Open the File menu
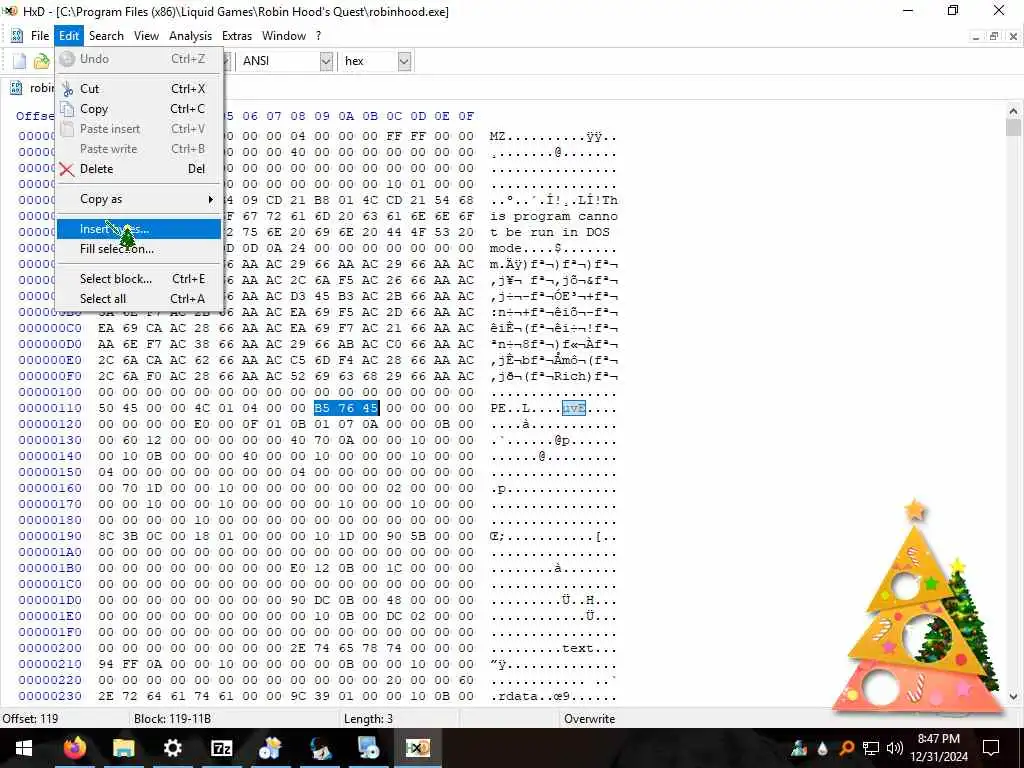Screen dimensions: 1024x768 40,36
